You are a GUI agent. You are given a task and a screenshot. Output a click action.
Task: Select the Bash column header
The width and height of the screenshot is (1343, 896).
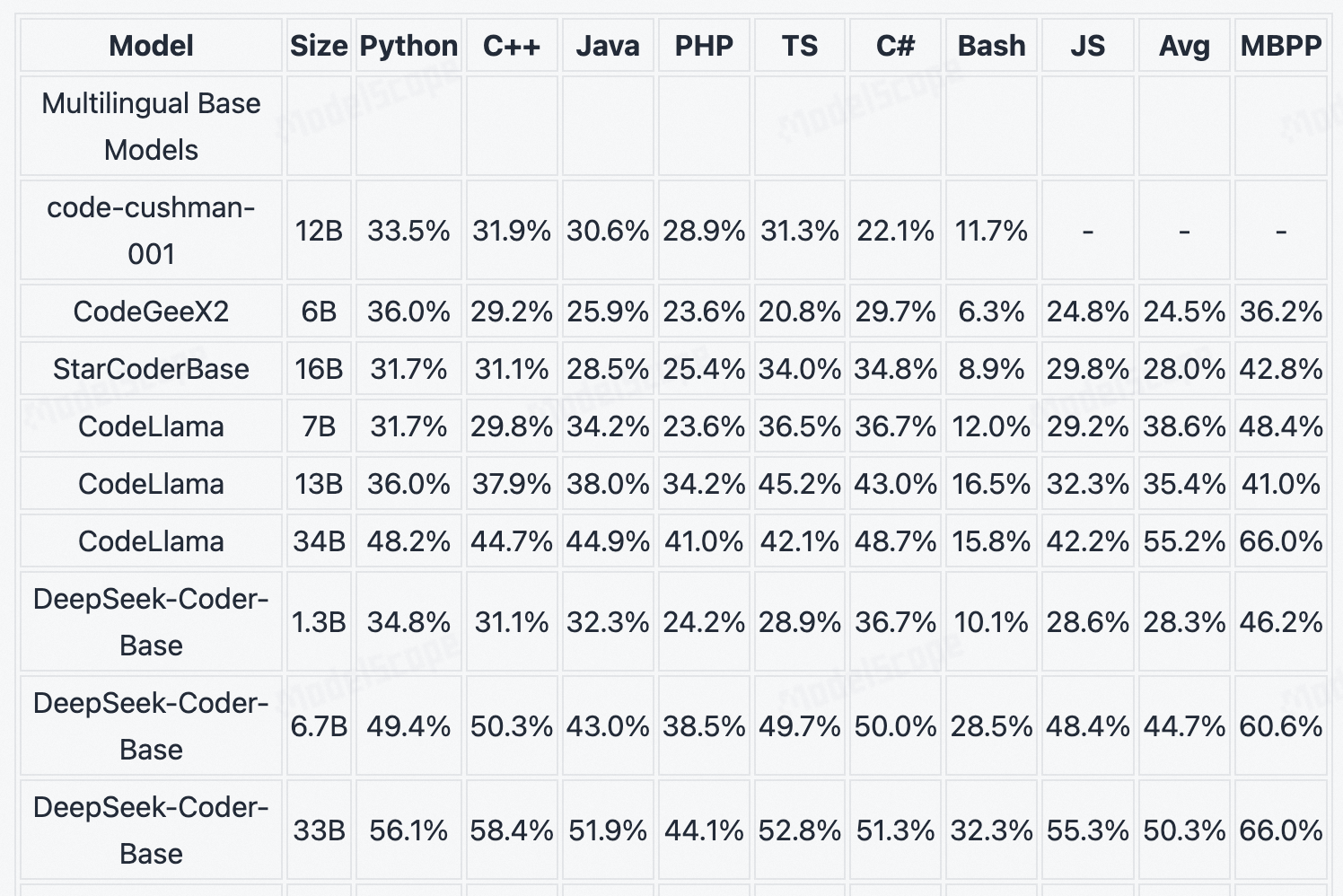coord(991,46)
